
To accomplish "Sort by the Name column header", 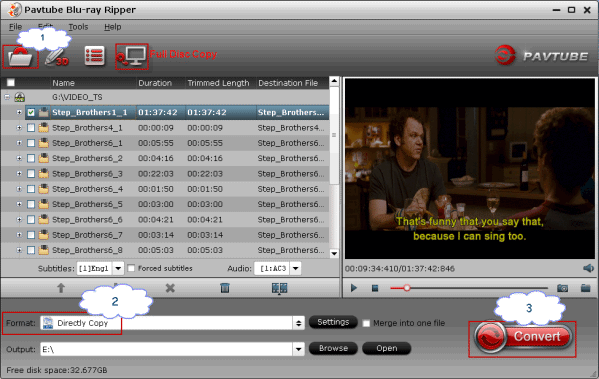I will pos(93,83).
